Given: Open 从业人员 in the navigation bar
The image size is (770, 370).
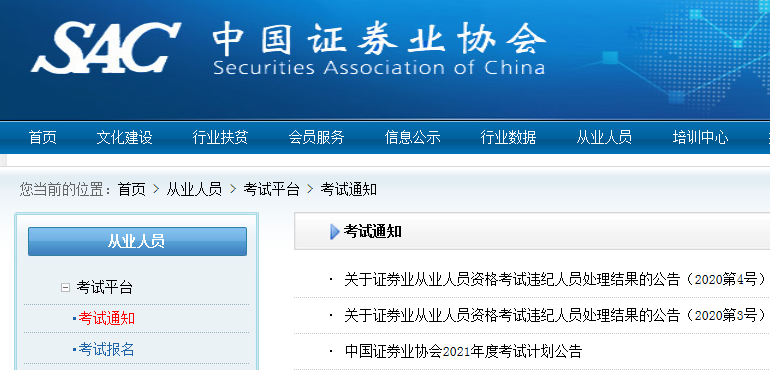Looking at the screenshot, I should 604,138.
